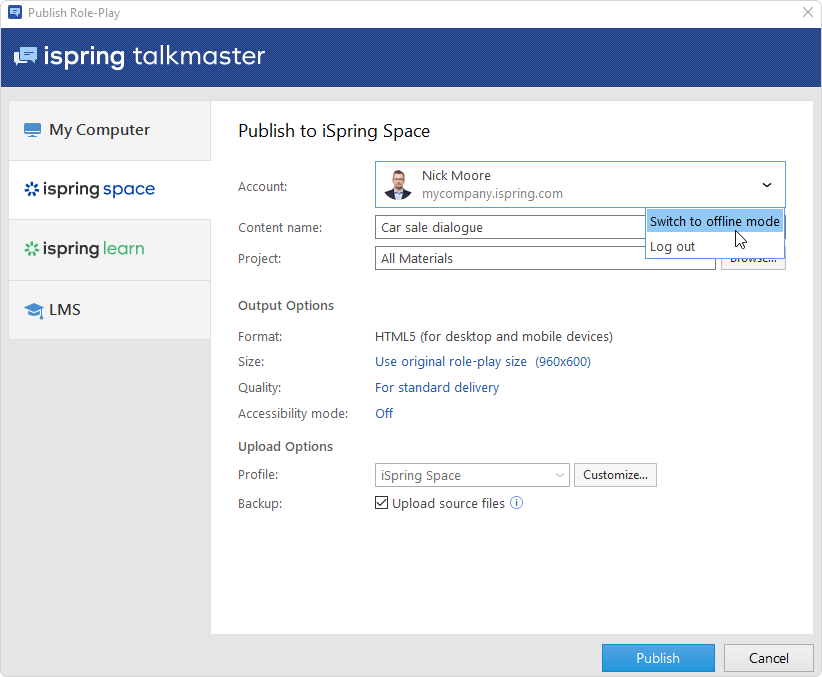Click the iSpring Space snowflake logo icon
This screenshot has width=822, height=677.
pyautogui.click(x=31, y=189)
